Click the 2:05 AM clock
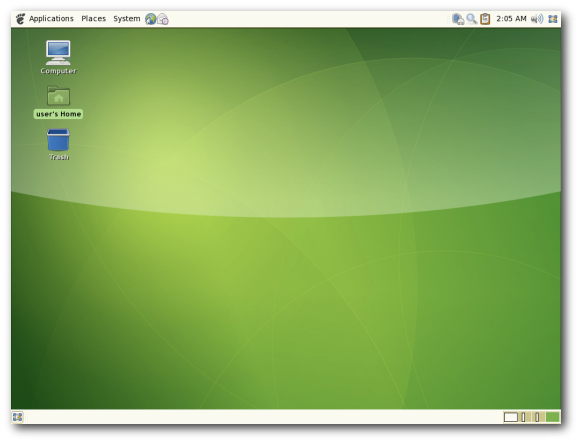580x443 pixels. pos(511,18)
